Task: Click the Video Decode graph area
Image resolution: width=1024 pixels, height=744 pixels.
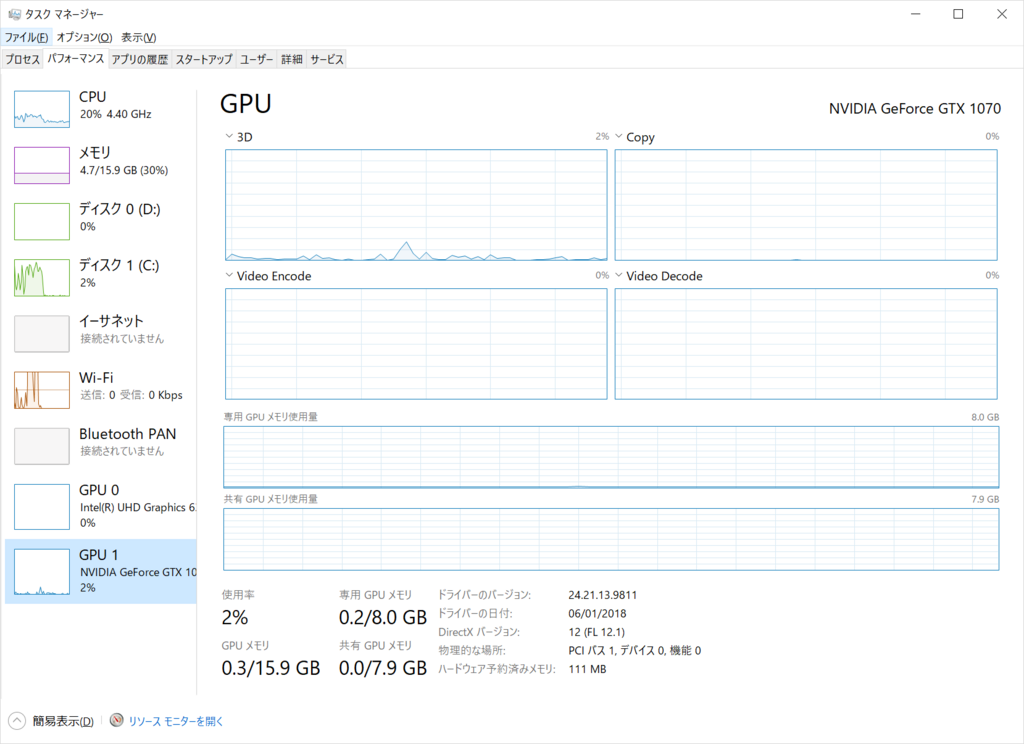Action: tap(806, 344)
